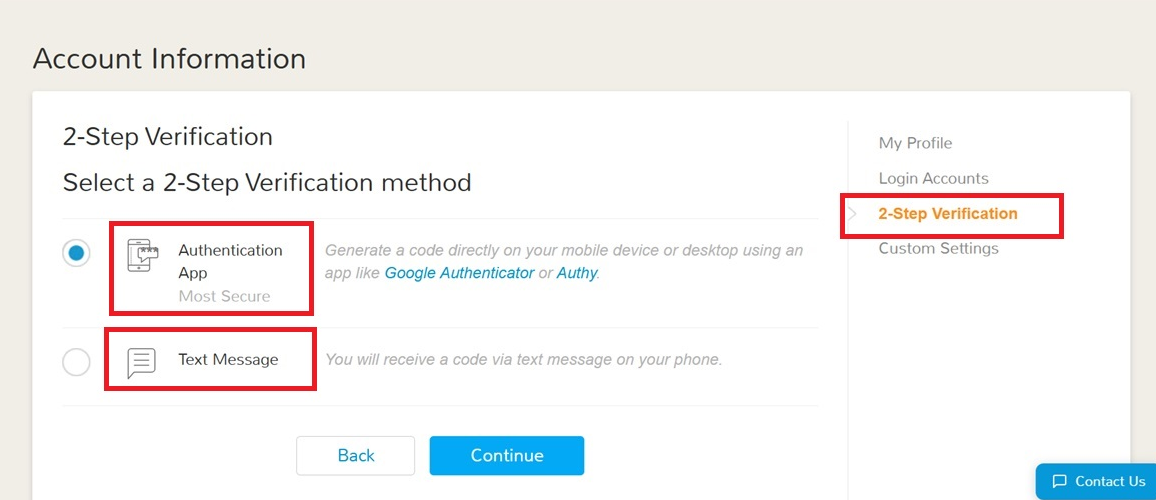
Task: Click the Continue button
Action: pos(507,456)
